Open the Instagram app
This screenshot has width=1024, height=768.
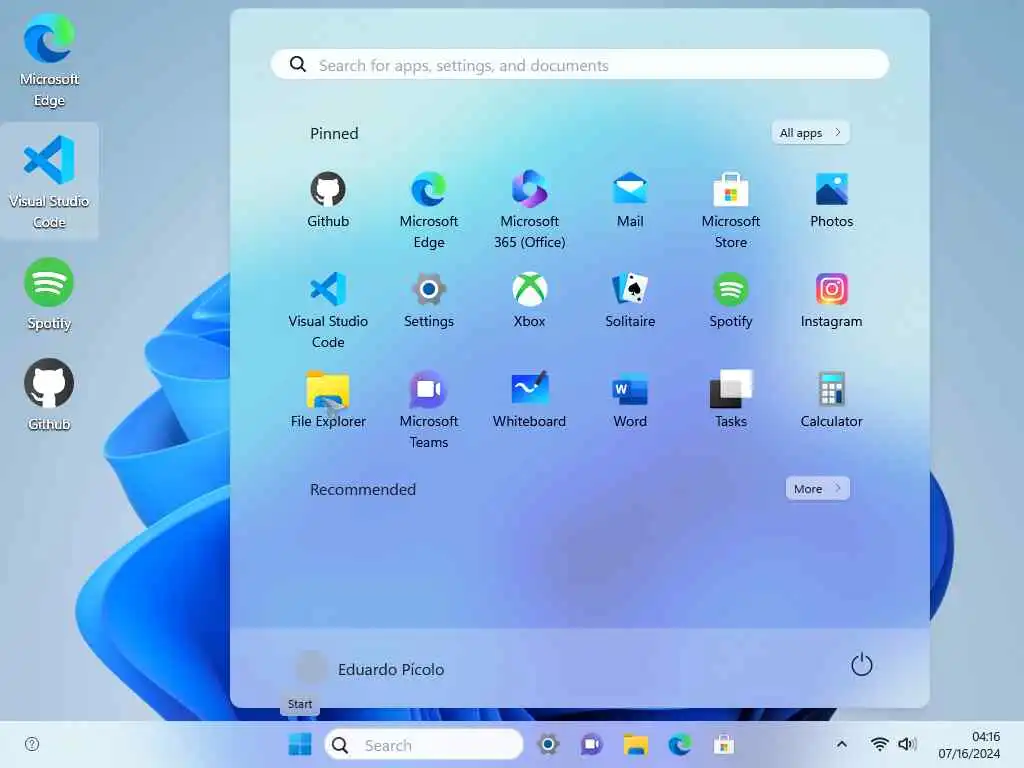(831, 300)
